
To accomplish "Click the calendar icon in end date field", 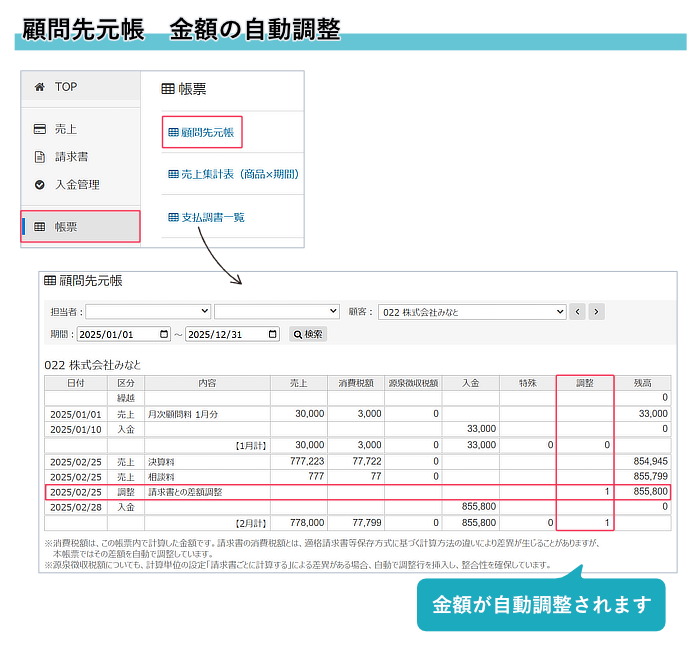I will tap(271, 334).
